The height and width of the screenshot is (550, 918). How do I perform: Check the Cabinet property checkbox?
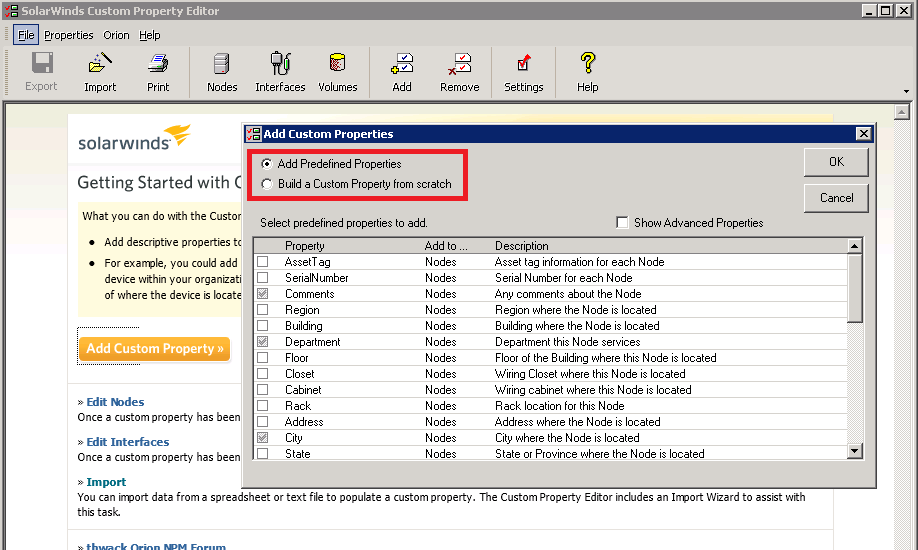(x=263, y=390)
